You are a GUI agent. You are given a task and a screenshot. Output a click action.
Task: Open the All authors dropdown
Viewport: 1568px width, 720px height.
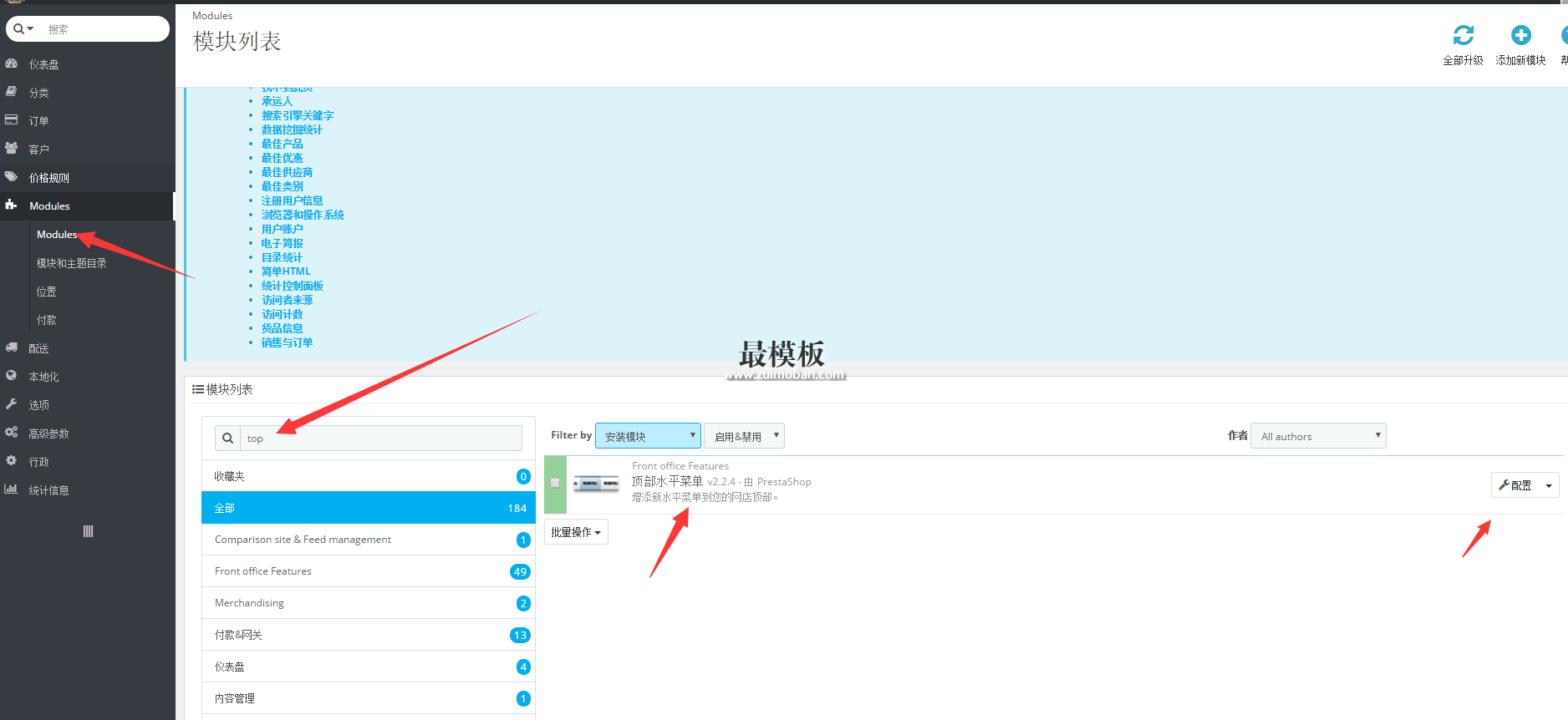tap(1317, 436)
